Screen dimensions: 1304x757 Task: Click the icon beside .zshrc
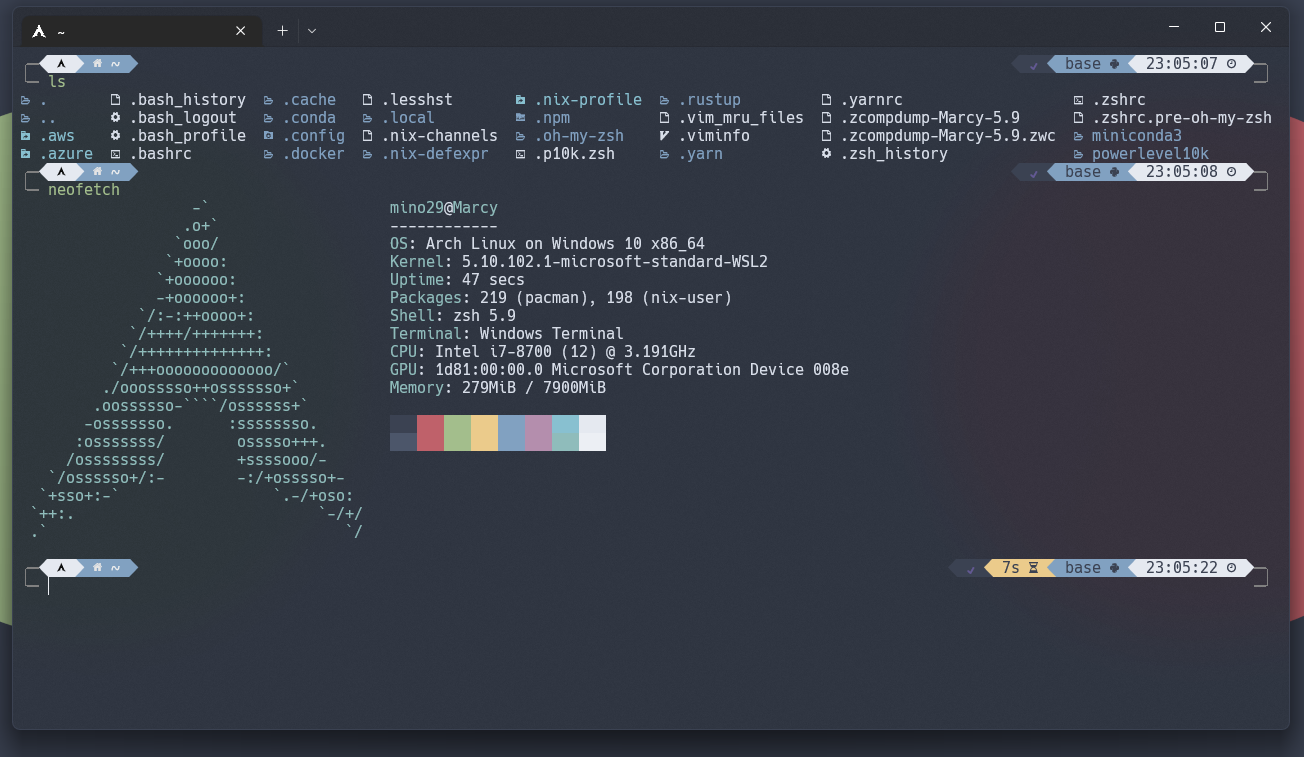pyautogui.click(x=1079, y=100)
